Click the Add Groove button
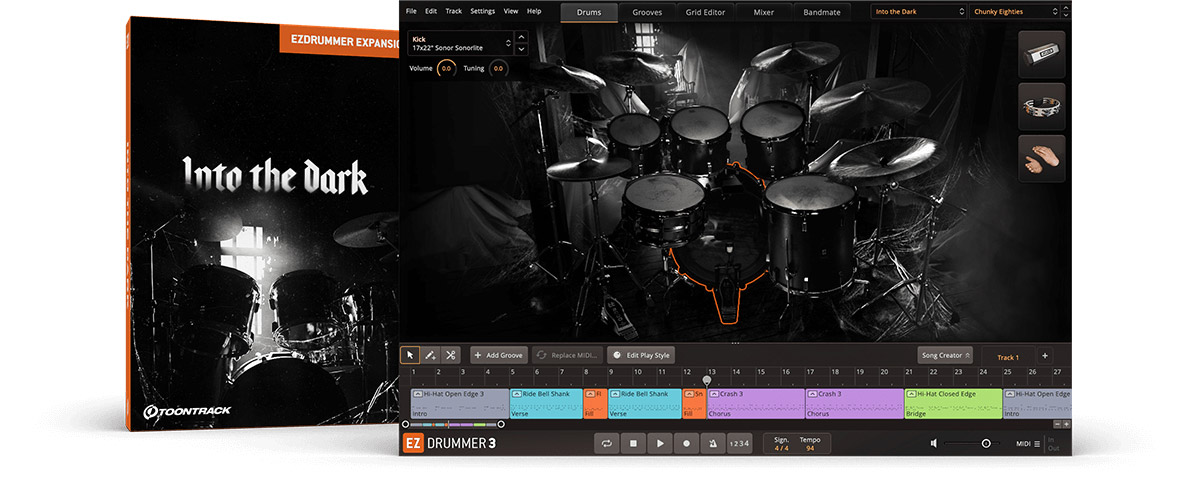The height and width of the screenshot is (488, 1200). (499, 355)
